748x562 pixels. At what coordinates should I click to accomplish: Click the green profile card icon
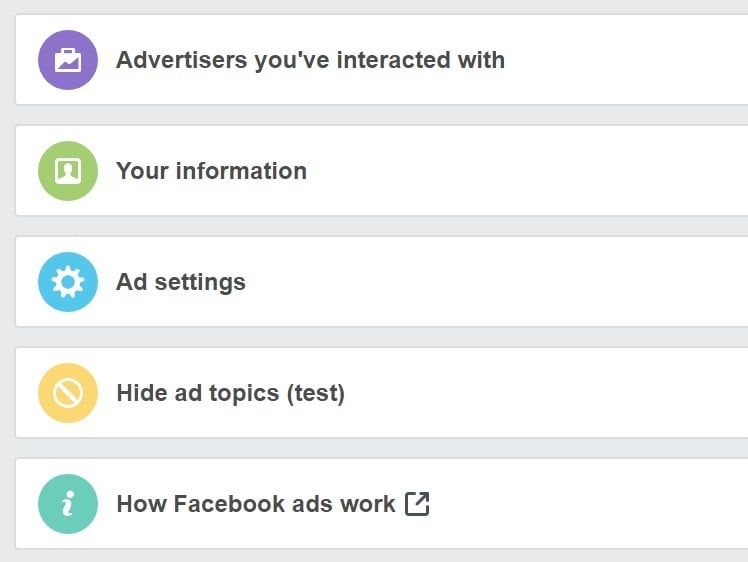pyautogui.click(x=68, y=171)
